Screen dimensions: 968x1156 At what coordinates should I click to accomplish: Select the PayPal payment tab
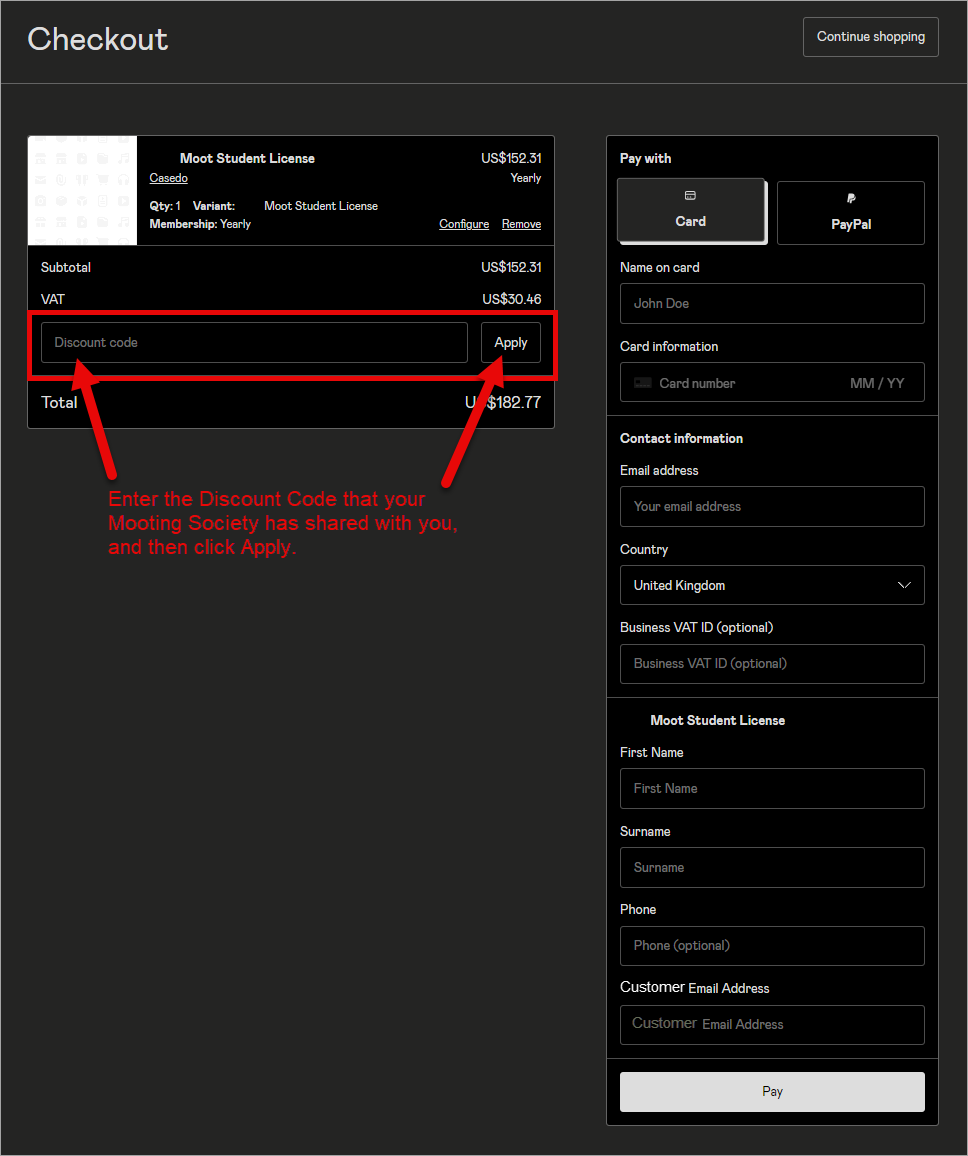click(x=851, y=213)
